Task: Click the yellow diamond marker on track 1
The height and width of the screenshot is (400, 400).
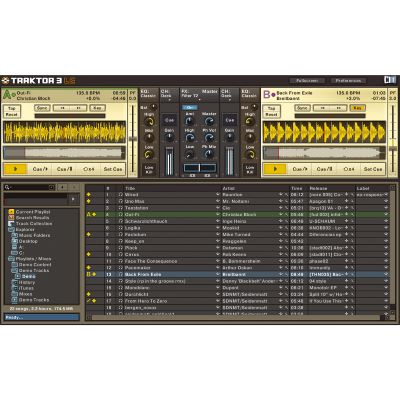Action: (x=88, y=194)
